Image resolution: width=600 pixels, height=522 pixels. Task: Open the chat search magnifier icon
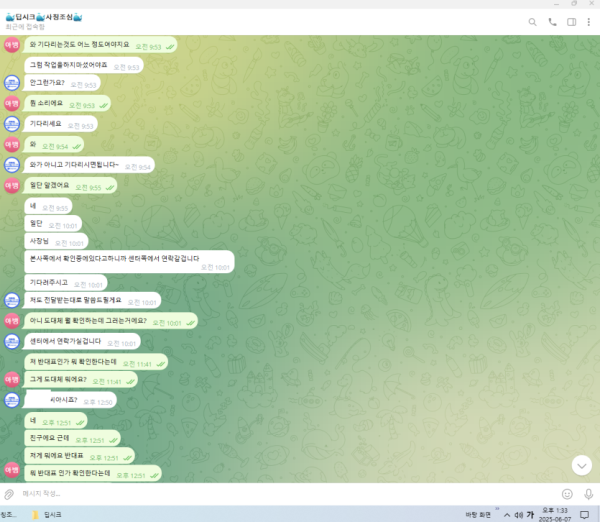(532, 22)
